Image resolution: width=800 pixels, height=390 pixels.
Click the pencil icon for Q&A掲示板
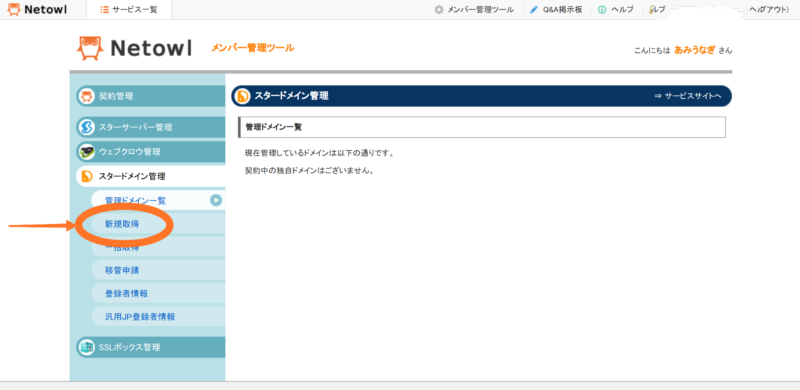[534, 10]
